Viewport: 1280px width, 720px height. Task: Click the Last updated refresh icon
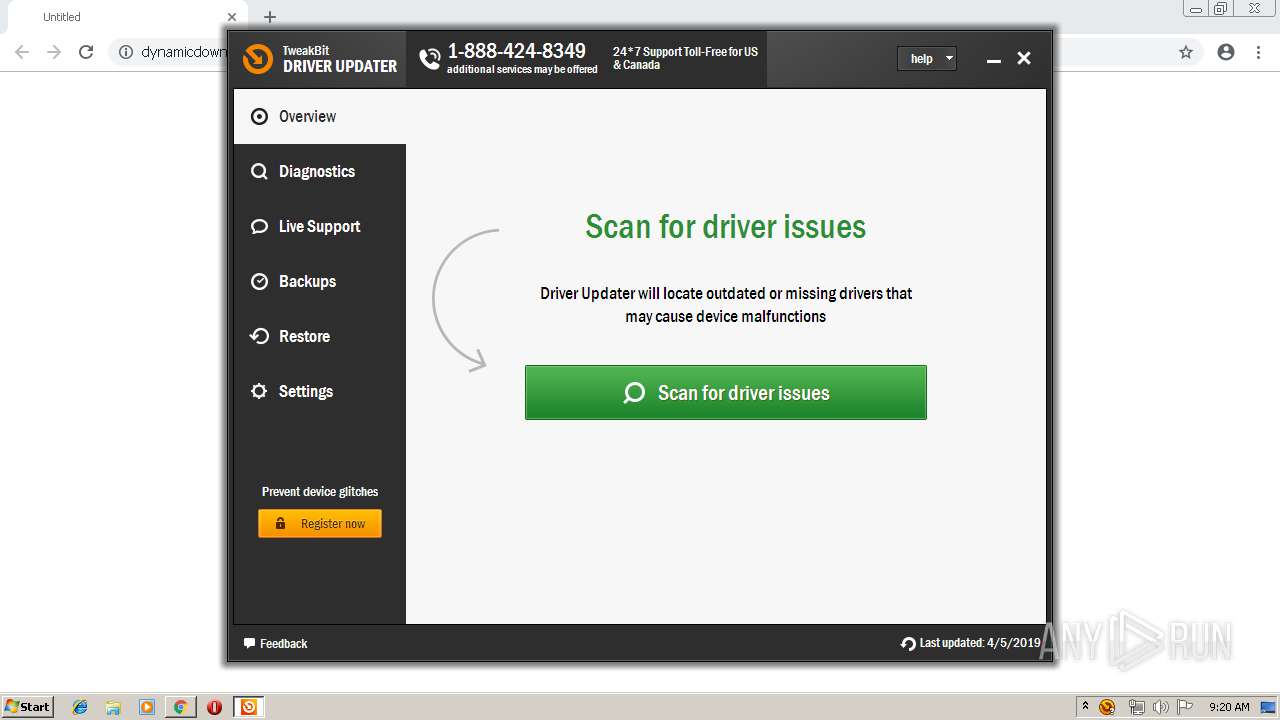pyautogui.click(x=908, y=644)
